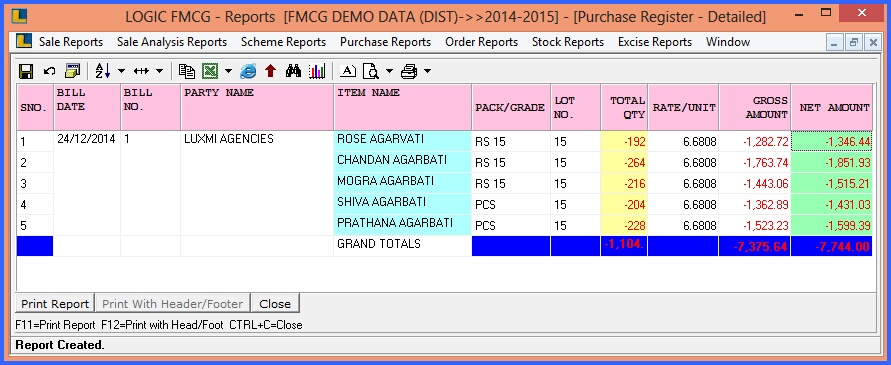Click the copy pages icon
The image size is (891, 365).
tap(186, 71)
